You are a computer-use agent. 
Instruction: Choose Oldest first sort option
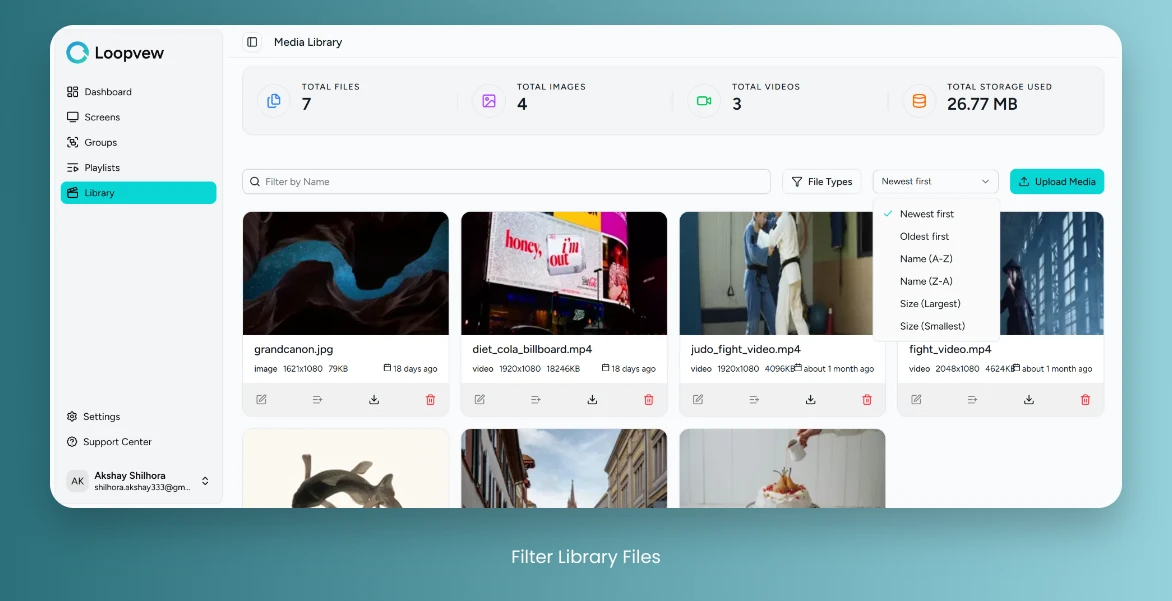pyautogui.click(x=936, y=236)
